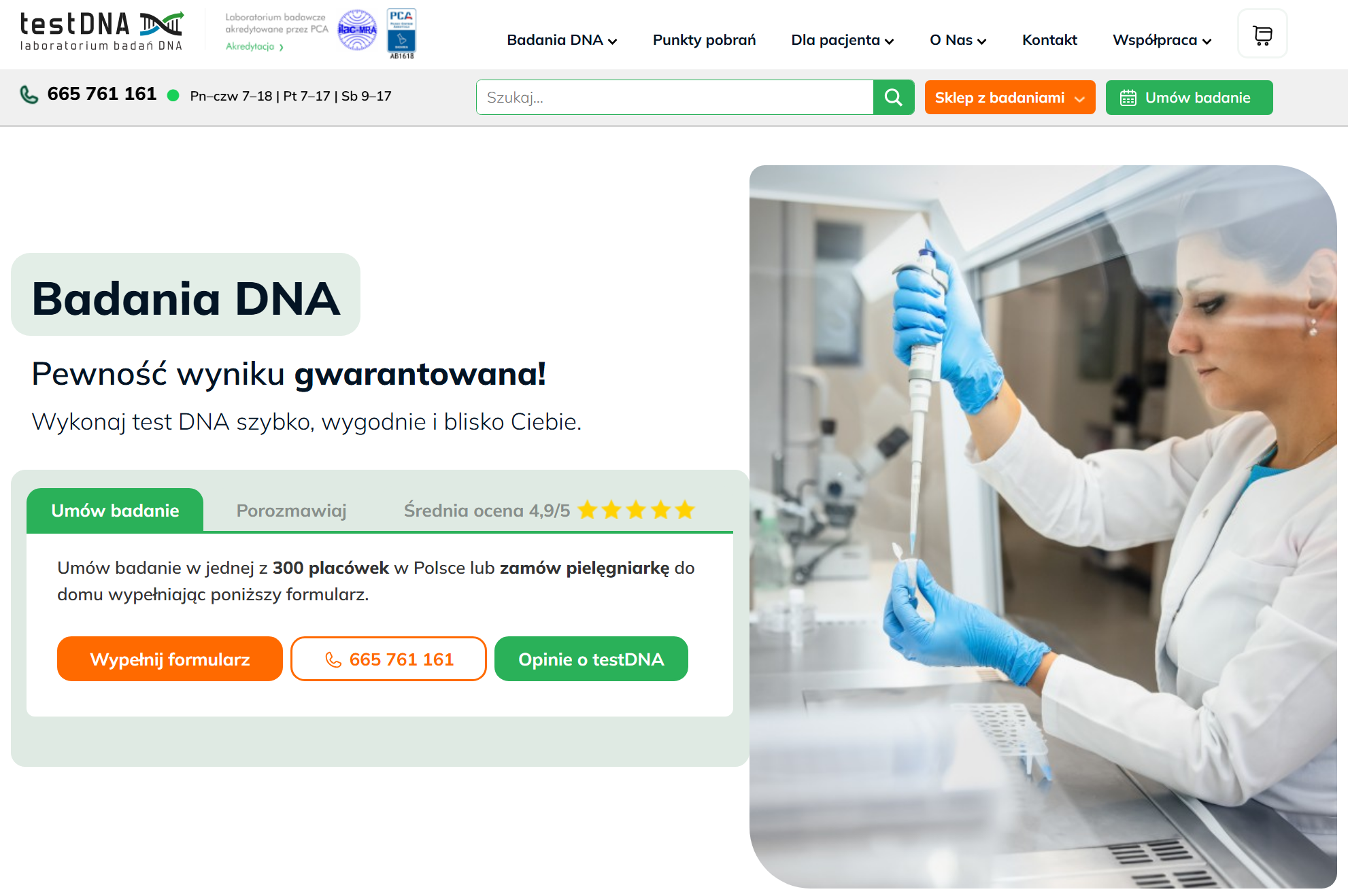Viewport: 1348px width, 896px height.
Task: Click the Wypełnij formularz button
Action: pyautogui.click(x=170, y=659)
